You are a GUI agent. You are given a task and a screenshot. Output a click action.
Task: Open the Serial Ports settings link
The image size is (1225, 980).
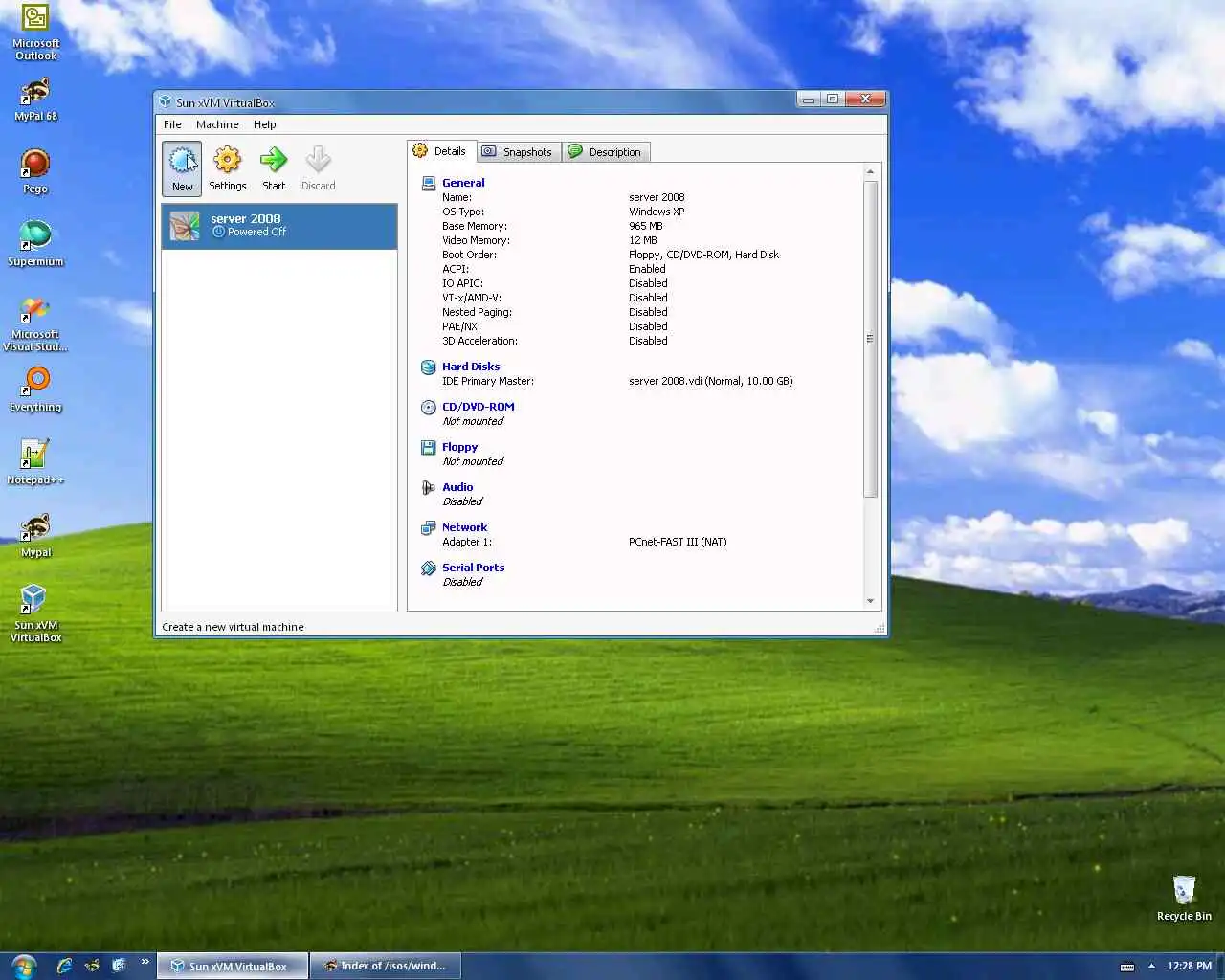(x=473, y=568)
